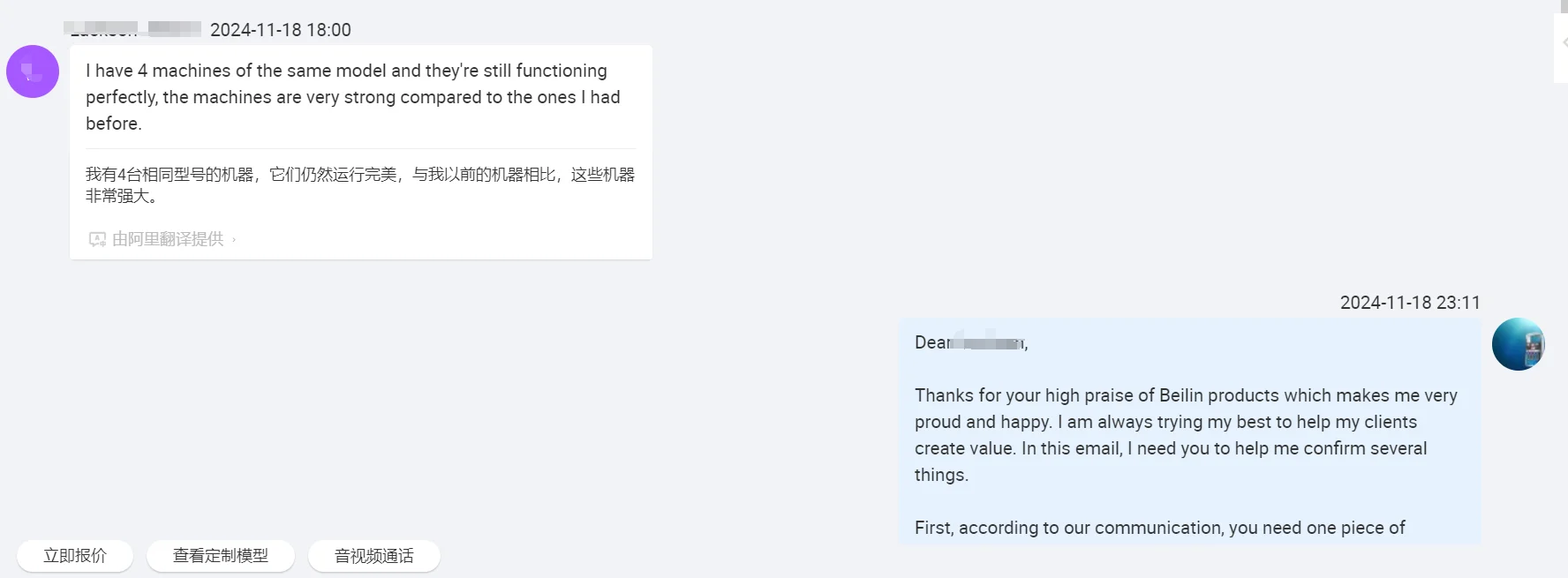The image size is (1568, 578).
Task: Click the Chinese translation starting 我有4台相同型号
Action: click(360, 185)
